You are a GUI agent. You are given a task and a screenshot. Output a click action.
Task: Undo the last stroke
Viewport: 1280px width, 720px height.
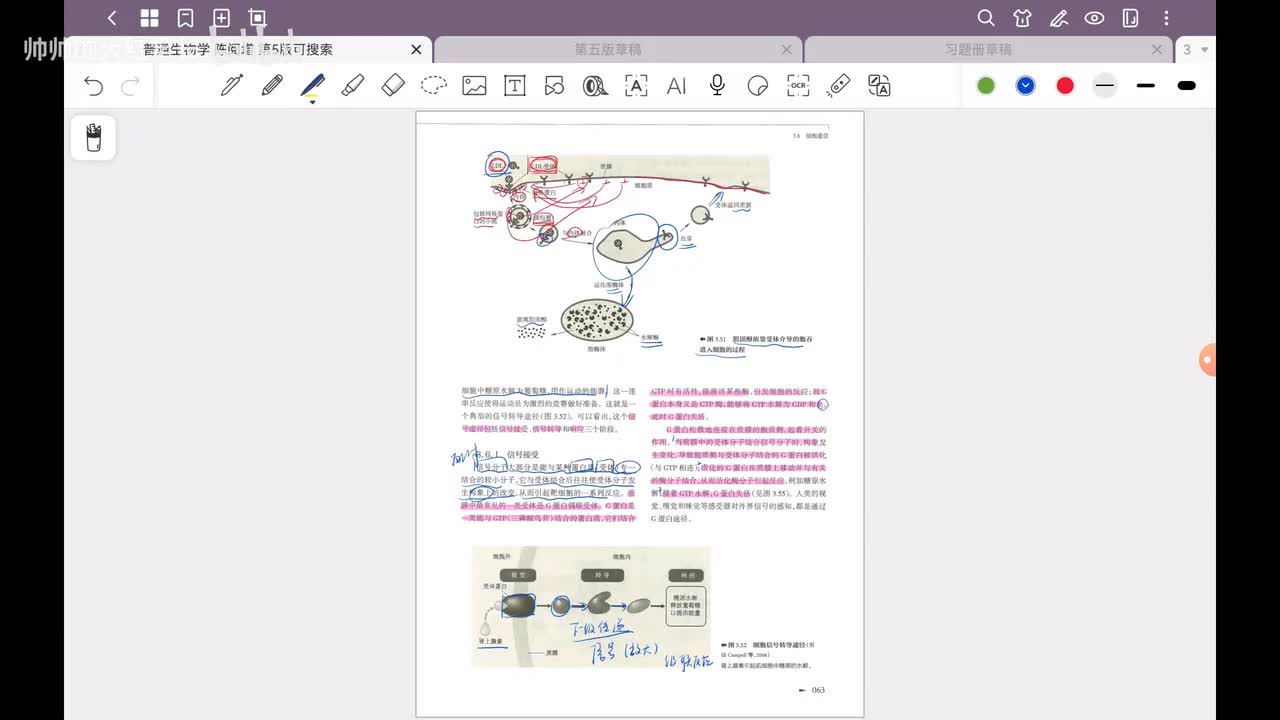coord(93,86)
